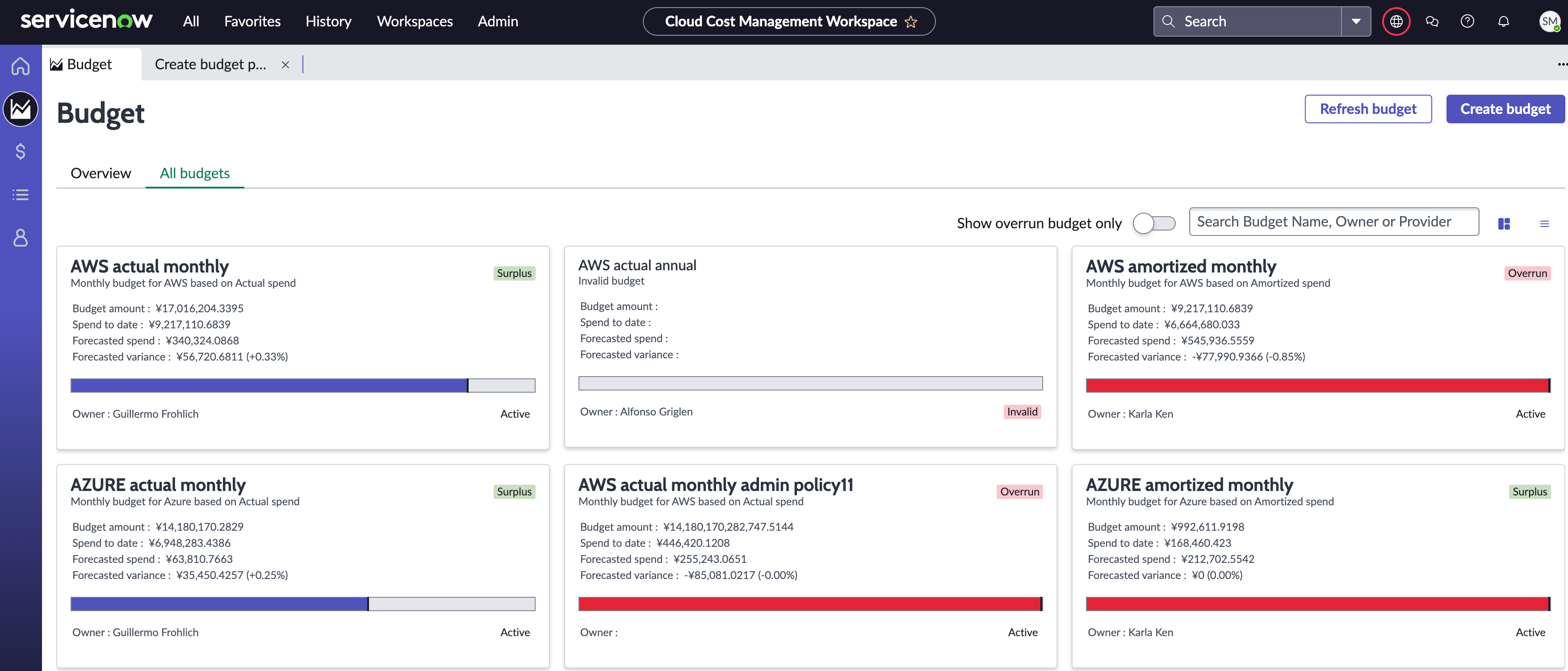This screenshot has height=671, width=1568.
Task: Click the Refresh budget button
Action: (x=1368, y=109)
